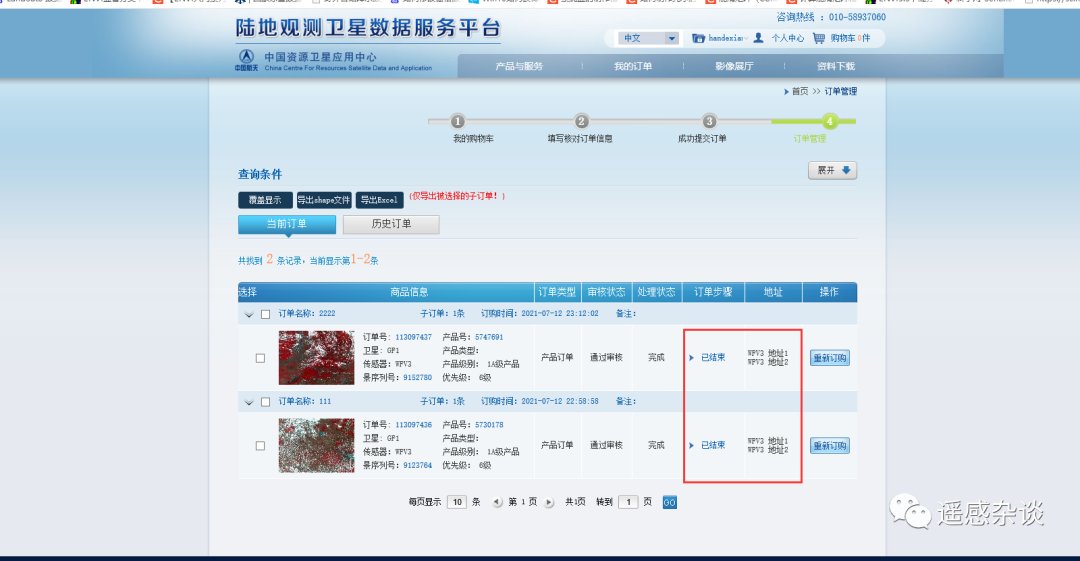Go to previous page arrow in pagination

pyautogui.click(x=497, y=502)
